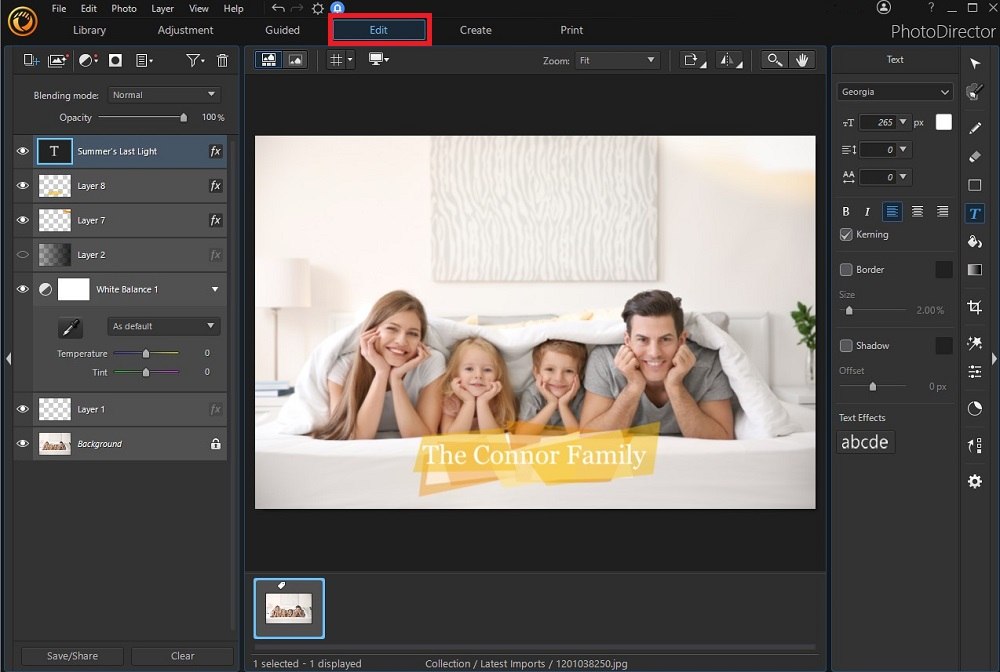Delete layer using the trash icon
The width and height of the screenshot is (1000, 672).
tap(222, 61)
